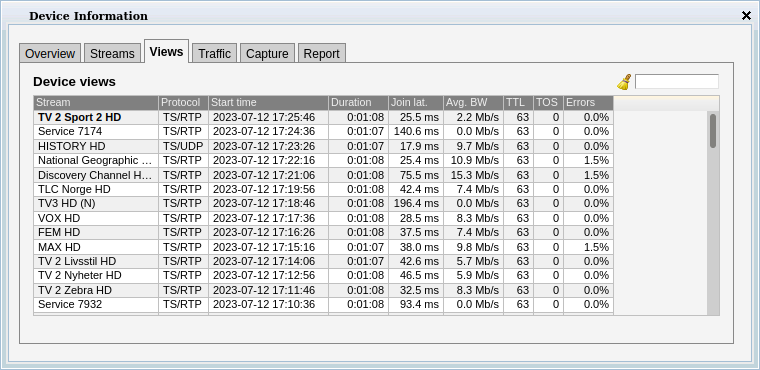Viewport: 760px width, 370px height.
Task: Open the Streams tab
Action: tap(112, 53)
